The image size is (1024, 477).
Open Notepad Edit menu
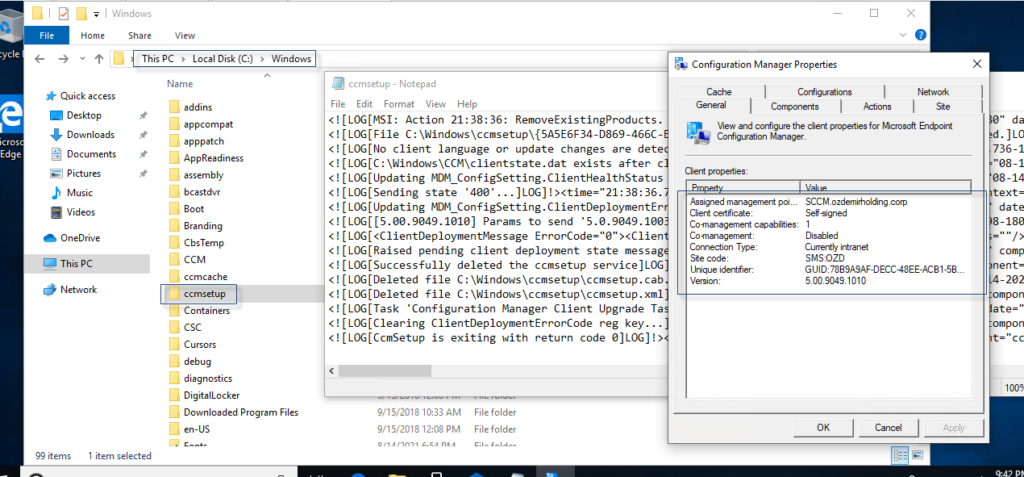click(x=364, y=104)
